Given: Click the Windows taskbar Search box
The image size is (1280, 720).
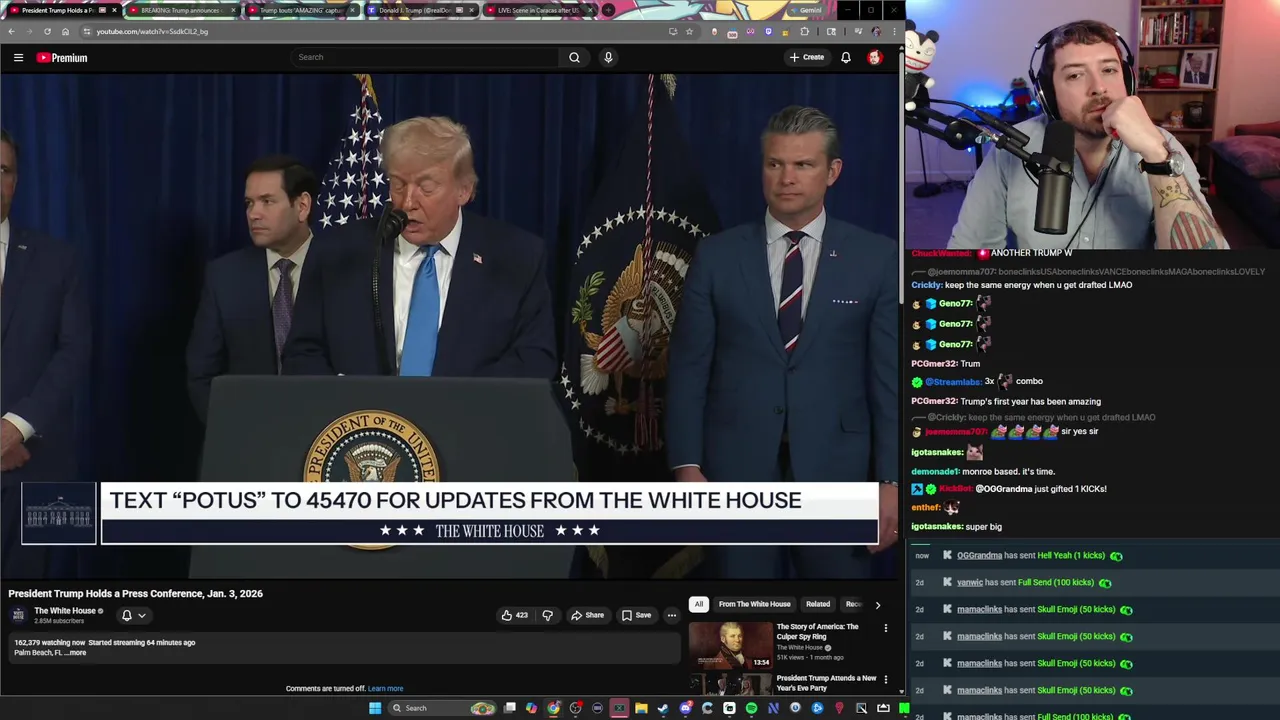Looking at the screenshot, I should tap(442, 708).
